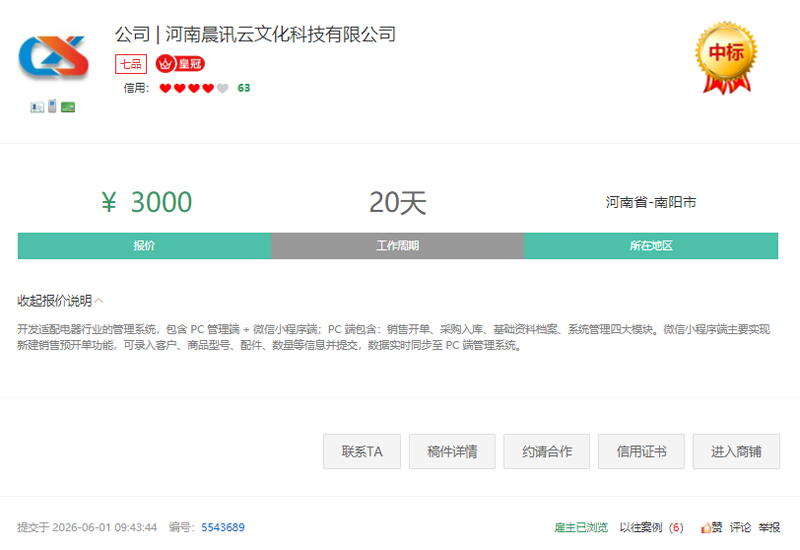Click the quote description paragraph
The height and width of the screenshot is (550, 800).
(x=393, y=337)
